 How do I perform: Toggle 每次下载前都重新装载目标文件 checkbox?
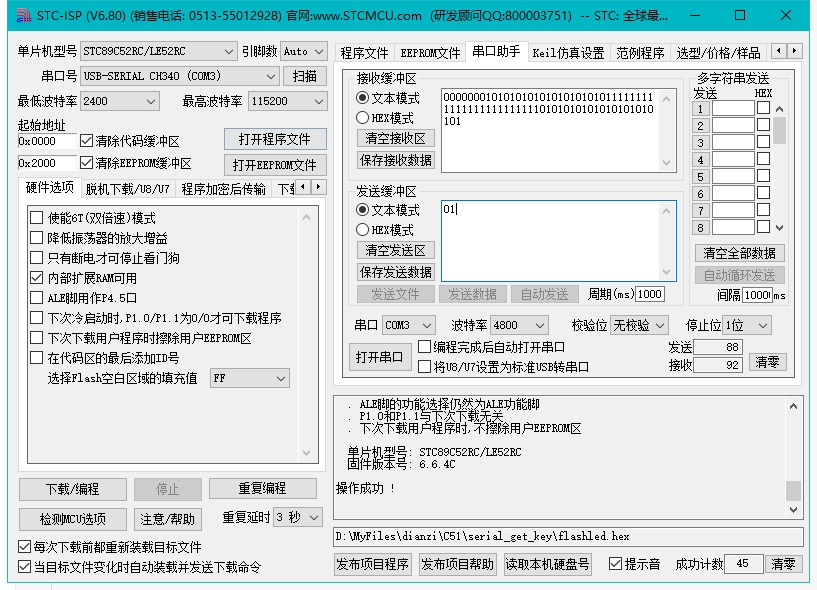pos(24,546)
